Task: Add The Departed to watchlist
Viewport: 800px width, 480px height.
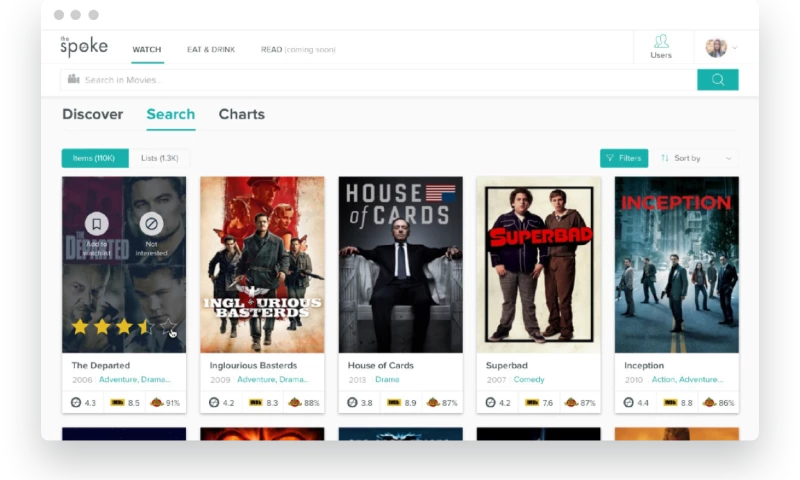Action: 96,224
